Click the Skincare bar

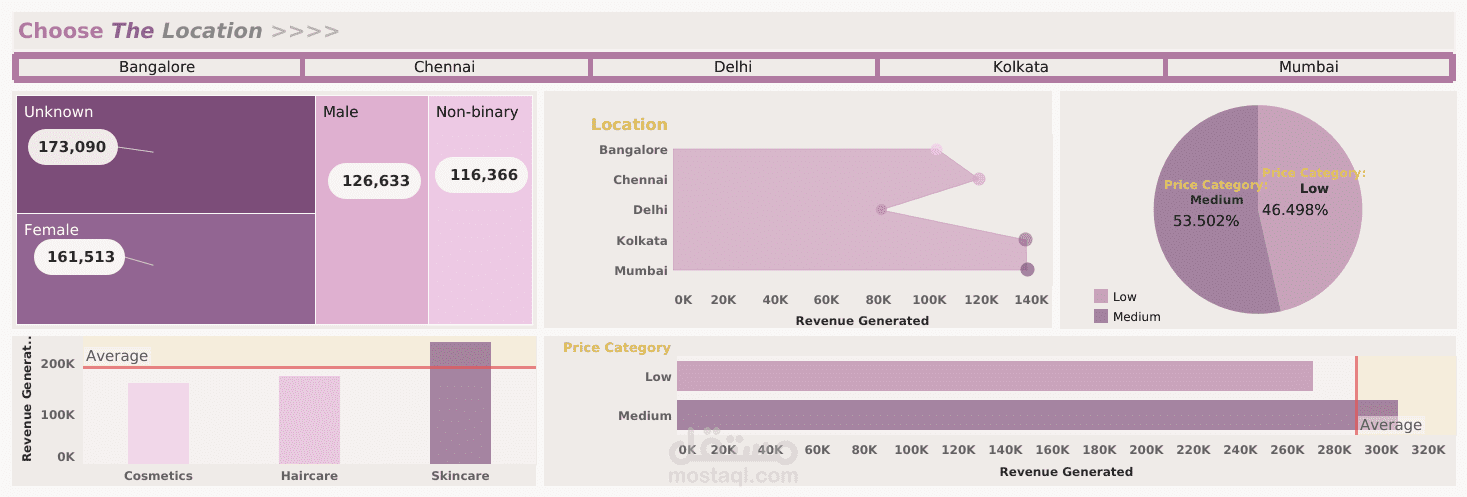(460, 403)
